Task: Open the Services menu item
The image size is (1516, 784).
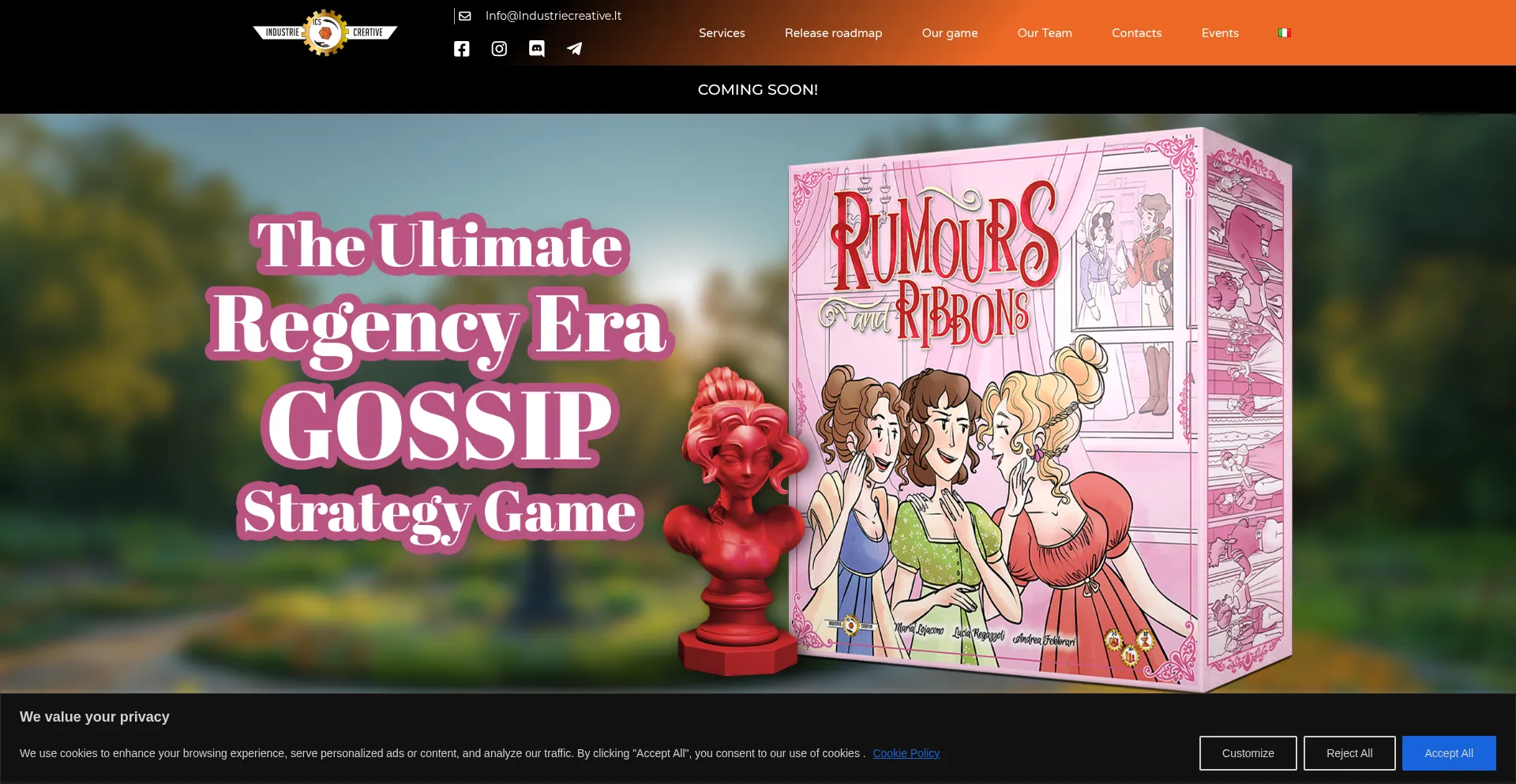Action: (x=722, y=33)
